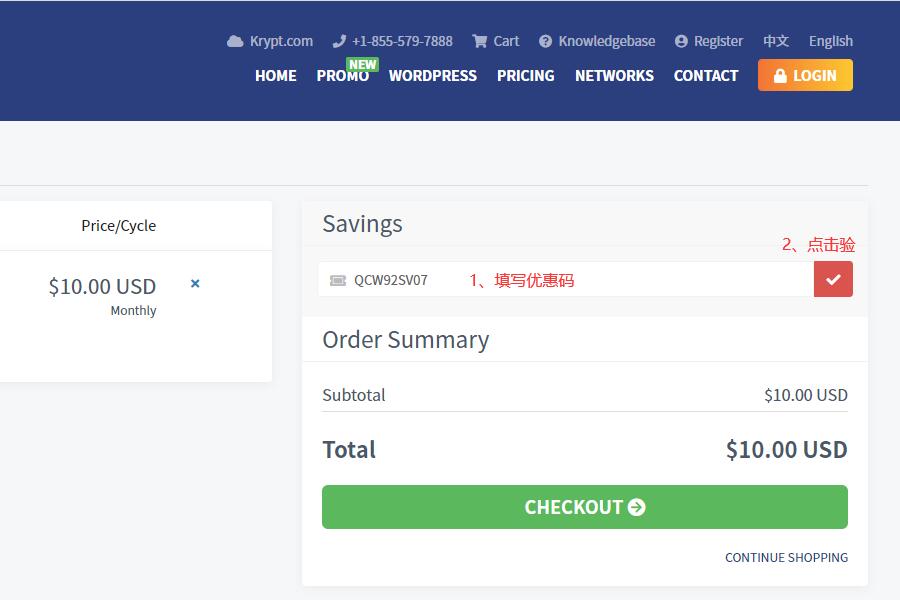The width and height of the screenshot is (900, 600).
Task: Remove the $10.00 item with blue X
Action: pyautogui.click(x=195, y=283)
